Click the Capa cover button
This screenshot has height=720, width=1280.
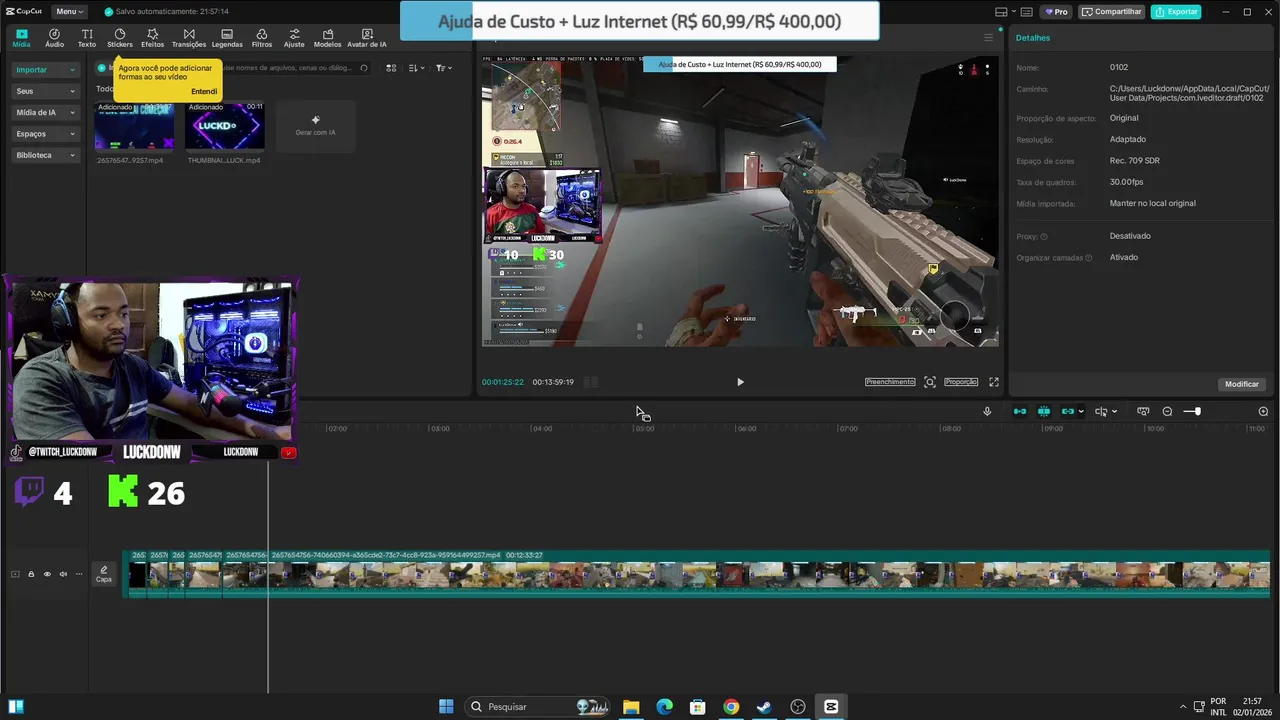[104, 574]
